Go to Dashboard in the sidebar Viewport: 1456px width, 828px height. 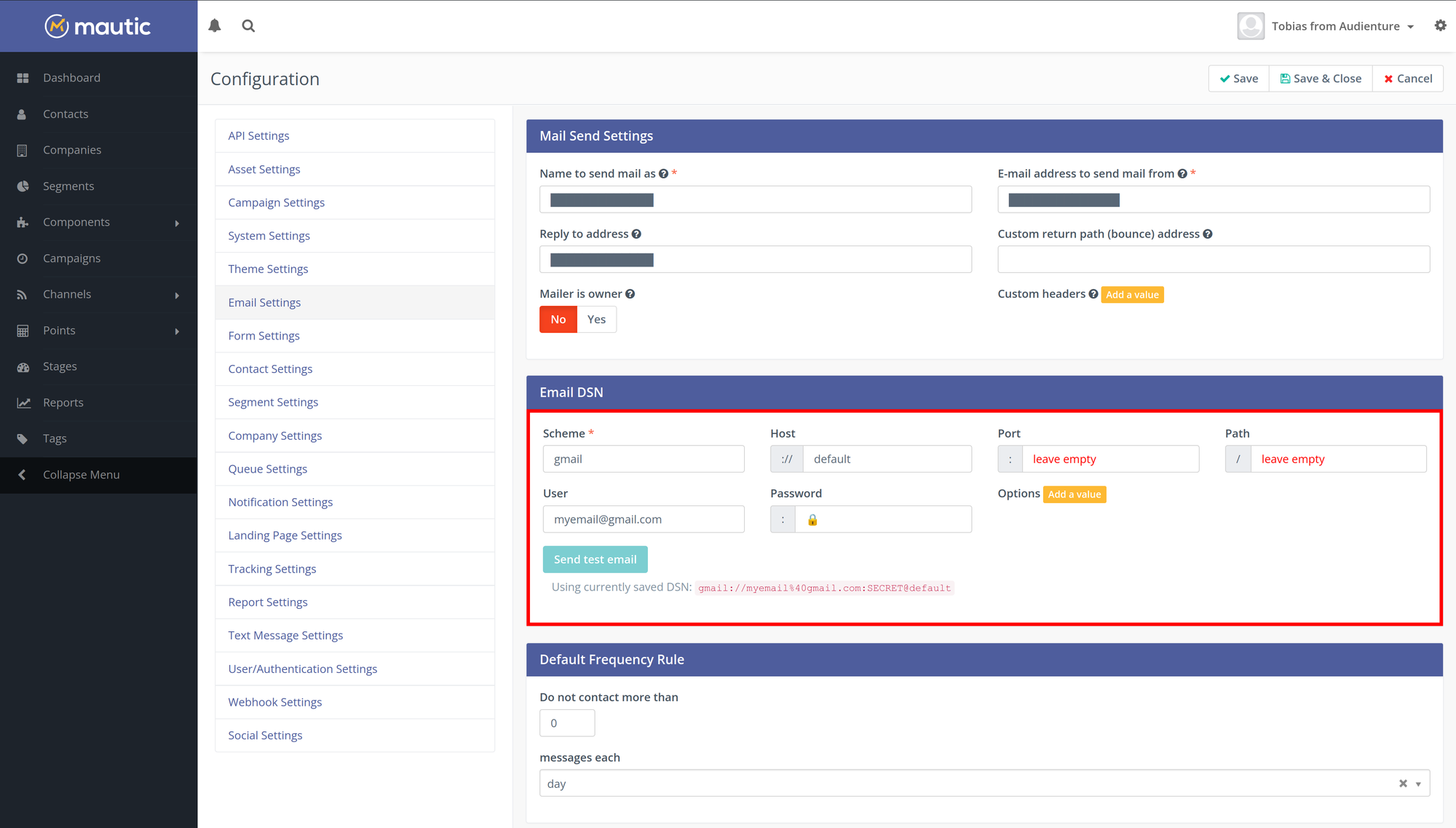coord(98,78)
